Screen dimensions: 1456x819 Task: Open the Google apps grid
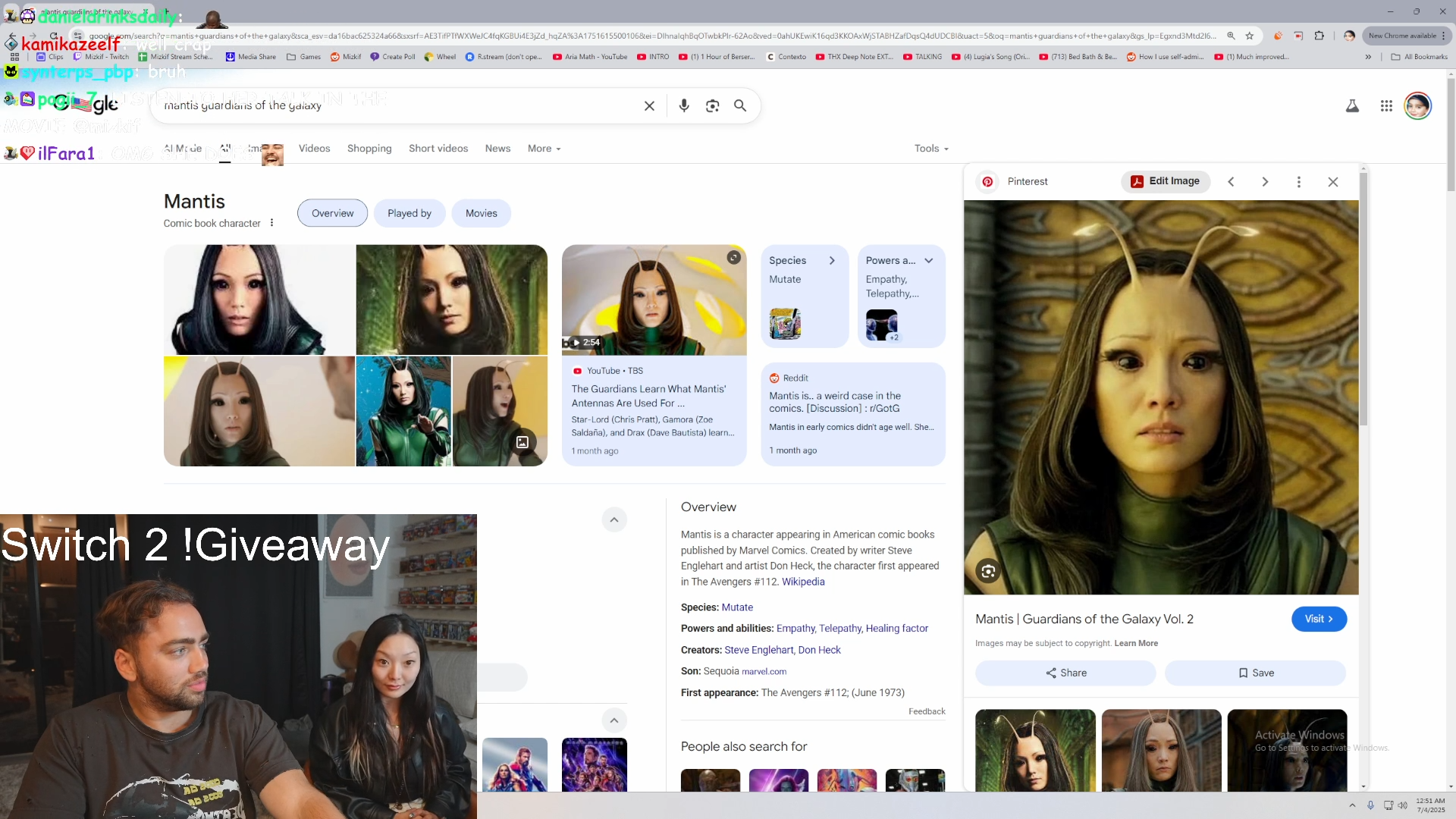(x=1386, y=106)
